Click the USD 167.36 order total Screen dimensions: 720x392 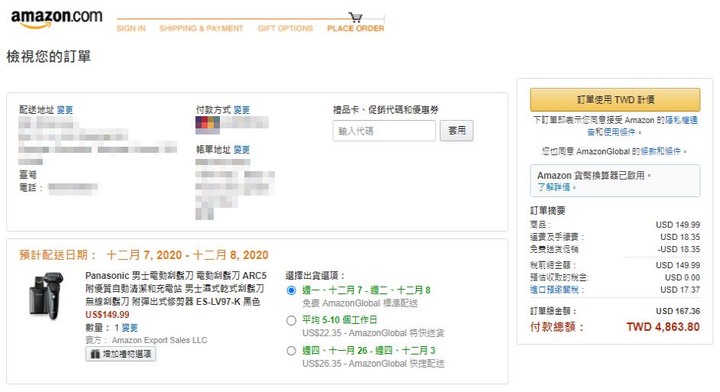point(678,311)
